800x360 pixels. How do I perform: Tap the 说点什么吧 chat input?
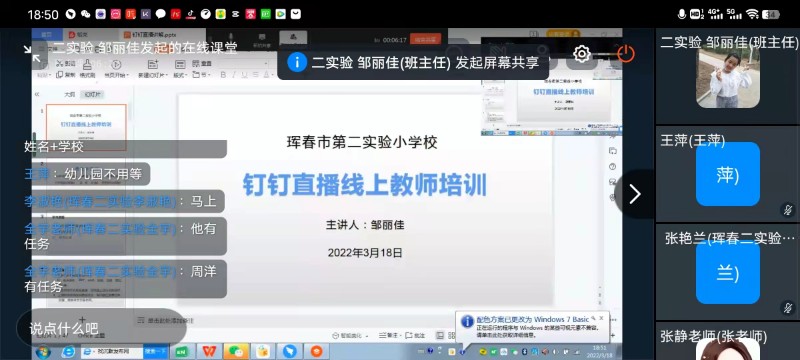(102, 328)
